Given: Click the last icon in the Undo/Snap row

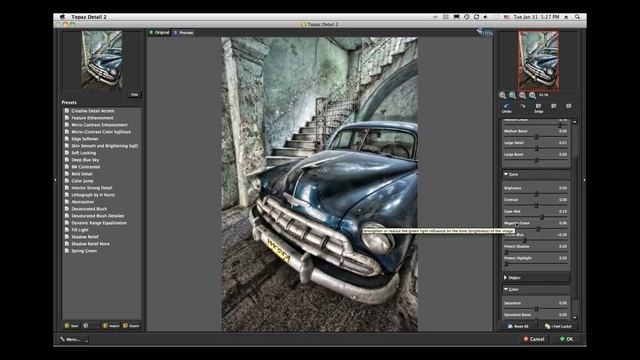Looking at the screenshot, I should coord(569,106).
